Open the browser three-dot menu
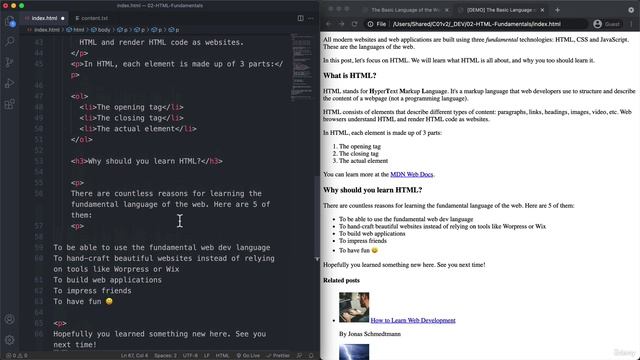This screenshot has width=640, height=360. pyautogui.click(x=631, y=24)
